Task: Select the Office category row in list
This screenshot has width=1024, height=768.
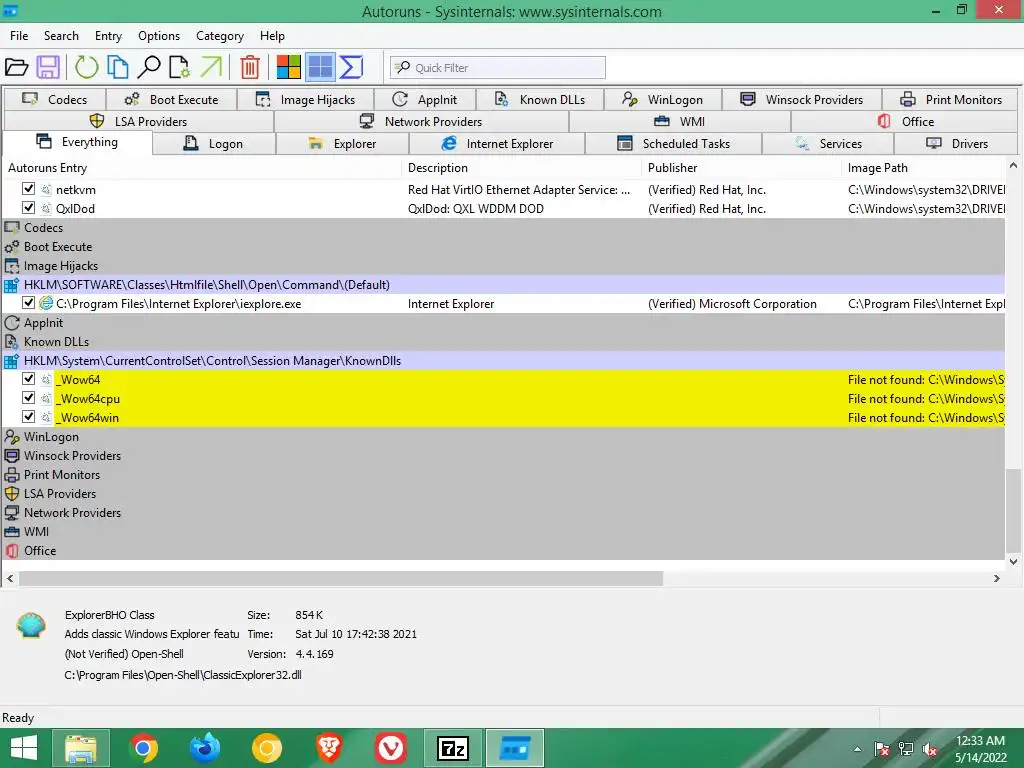Action: [x=504, y=551]
